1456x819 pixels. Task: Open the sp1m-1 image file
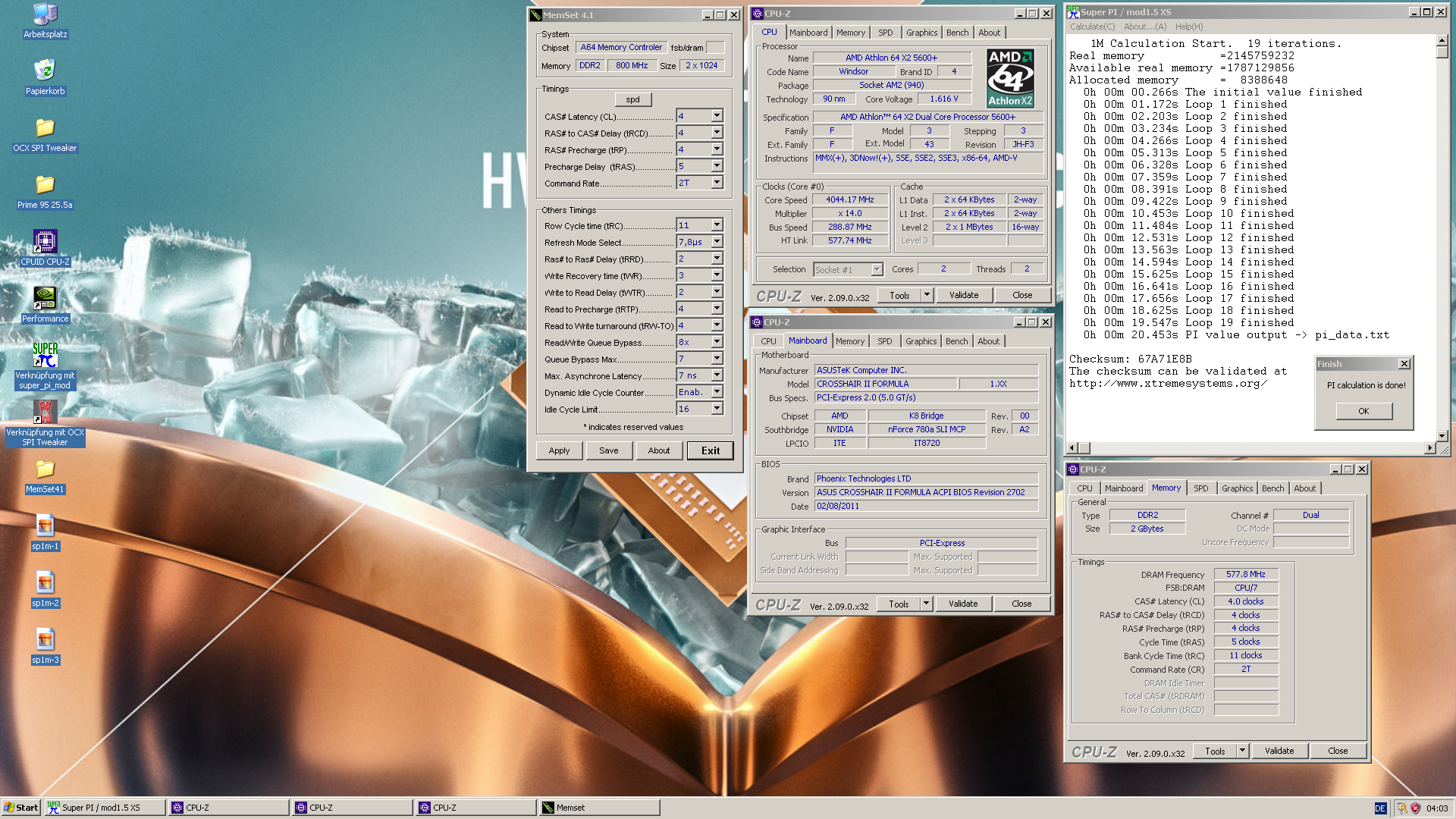45,533
